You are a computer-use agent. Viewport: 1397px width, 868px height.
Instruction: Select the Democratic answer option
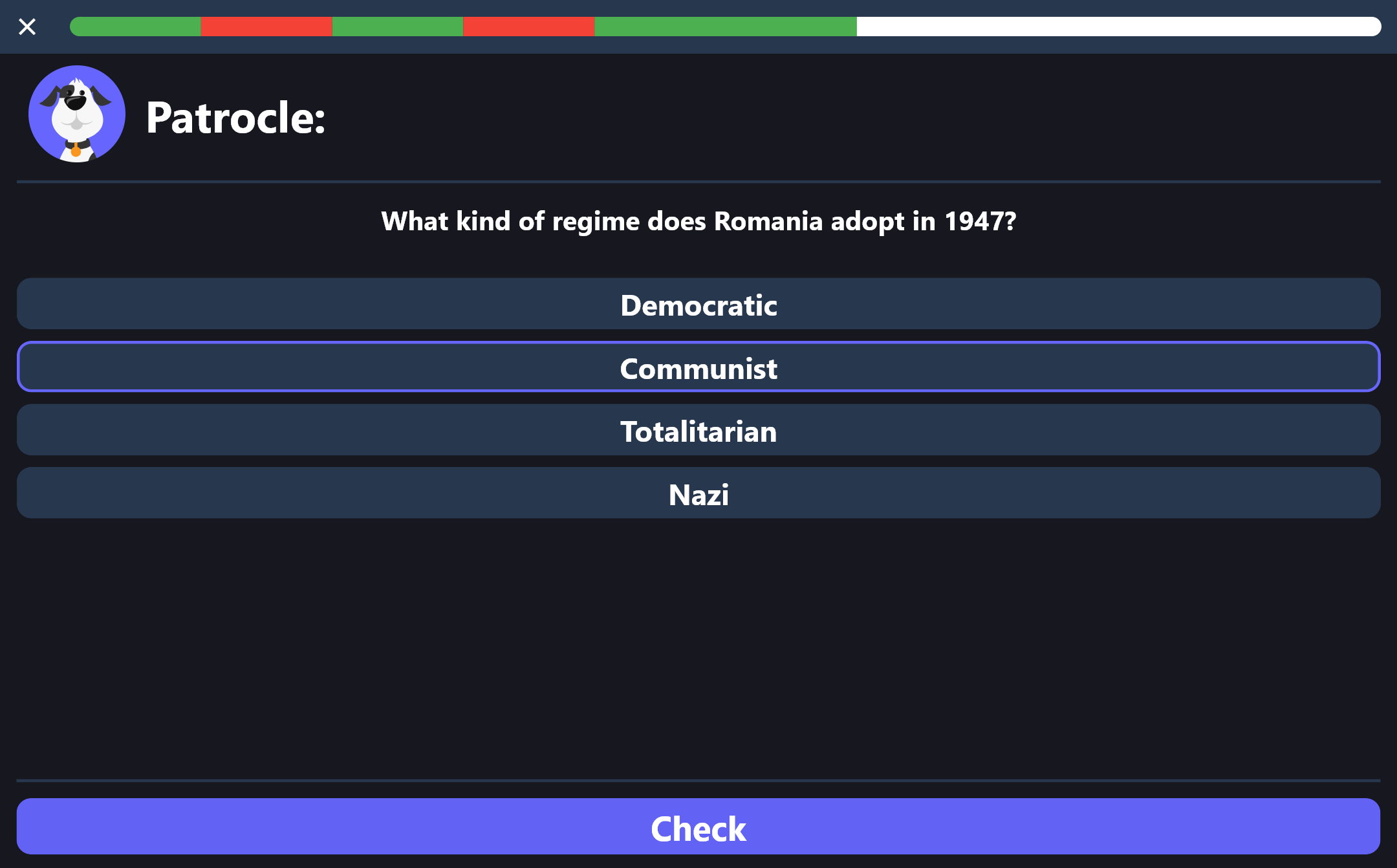[x=698, y=304]
